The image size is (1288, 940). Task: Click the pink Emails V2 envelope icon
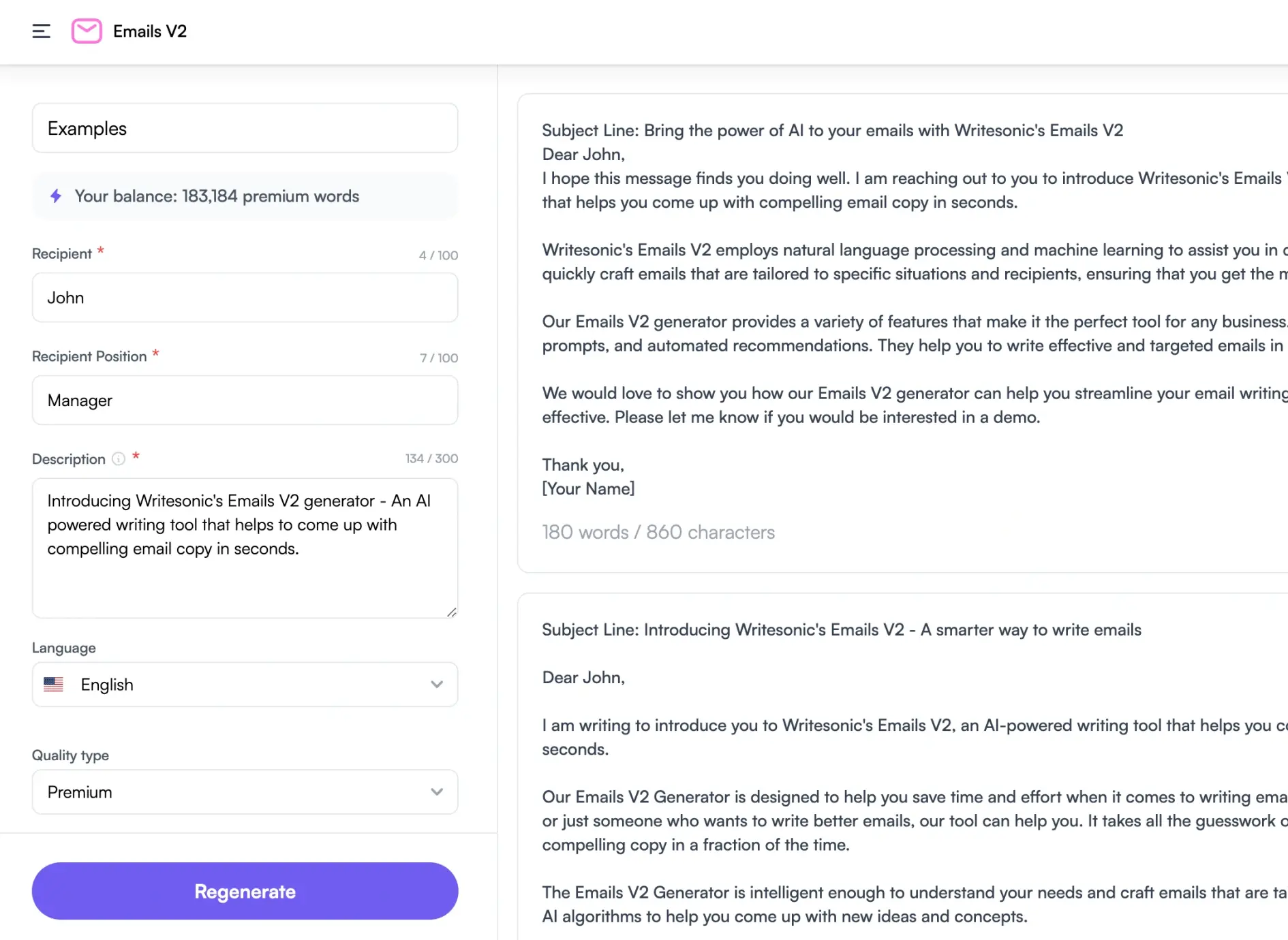[x=87, y=31]
